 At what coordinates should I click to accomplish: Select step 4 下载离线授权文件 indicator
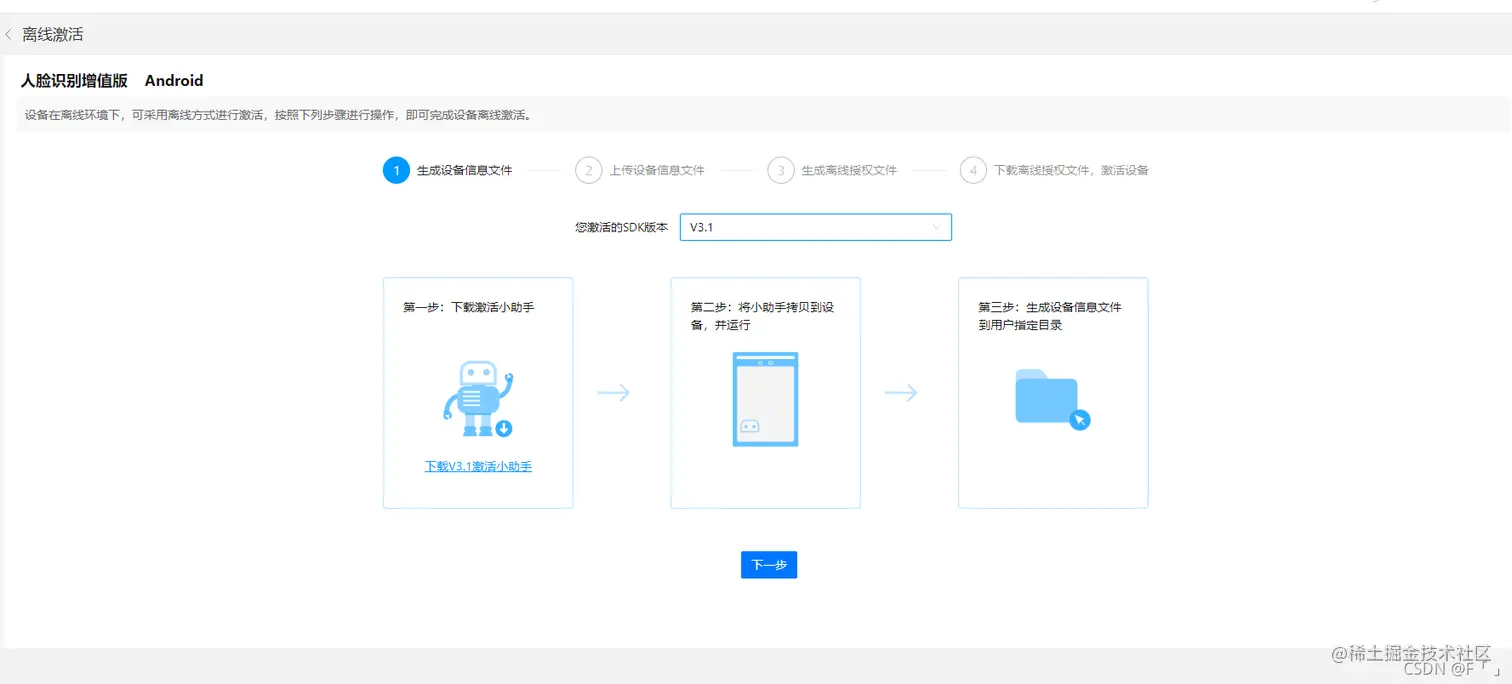(x=973, y=170)
